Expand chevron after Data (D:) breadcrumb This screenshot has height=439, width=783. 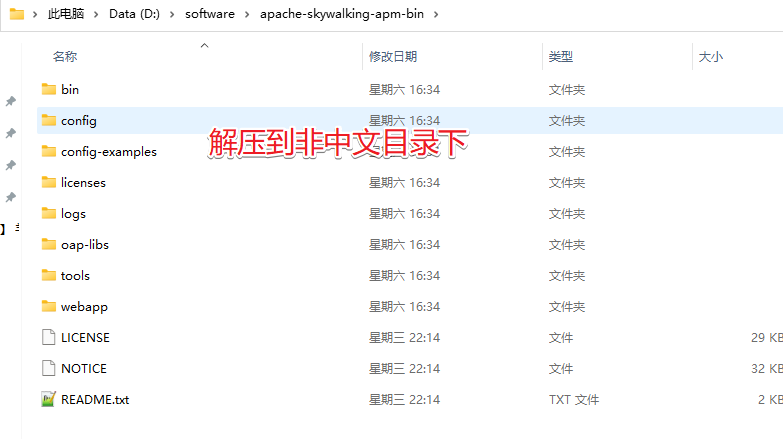[x=172, y=14]
